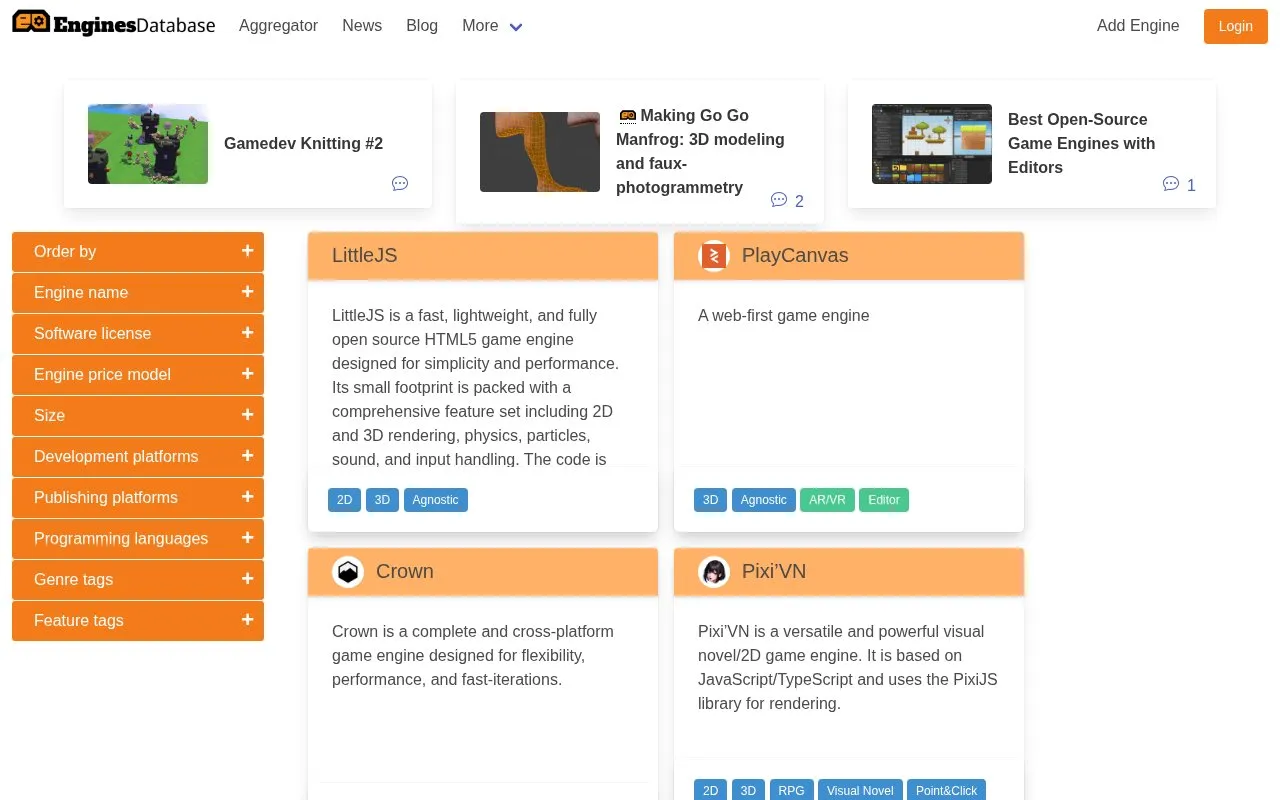Open comments icon on Gamedev Knitting #2

pos(400,183)
